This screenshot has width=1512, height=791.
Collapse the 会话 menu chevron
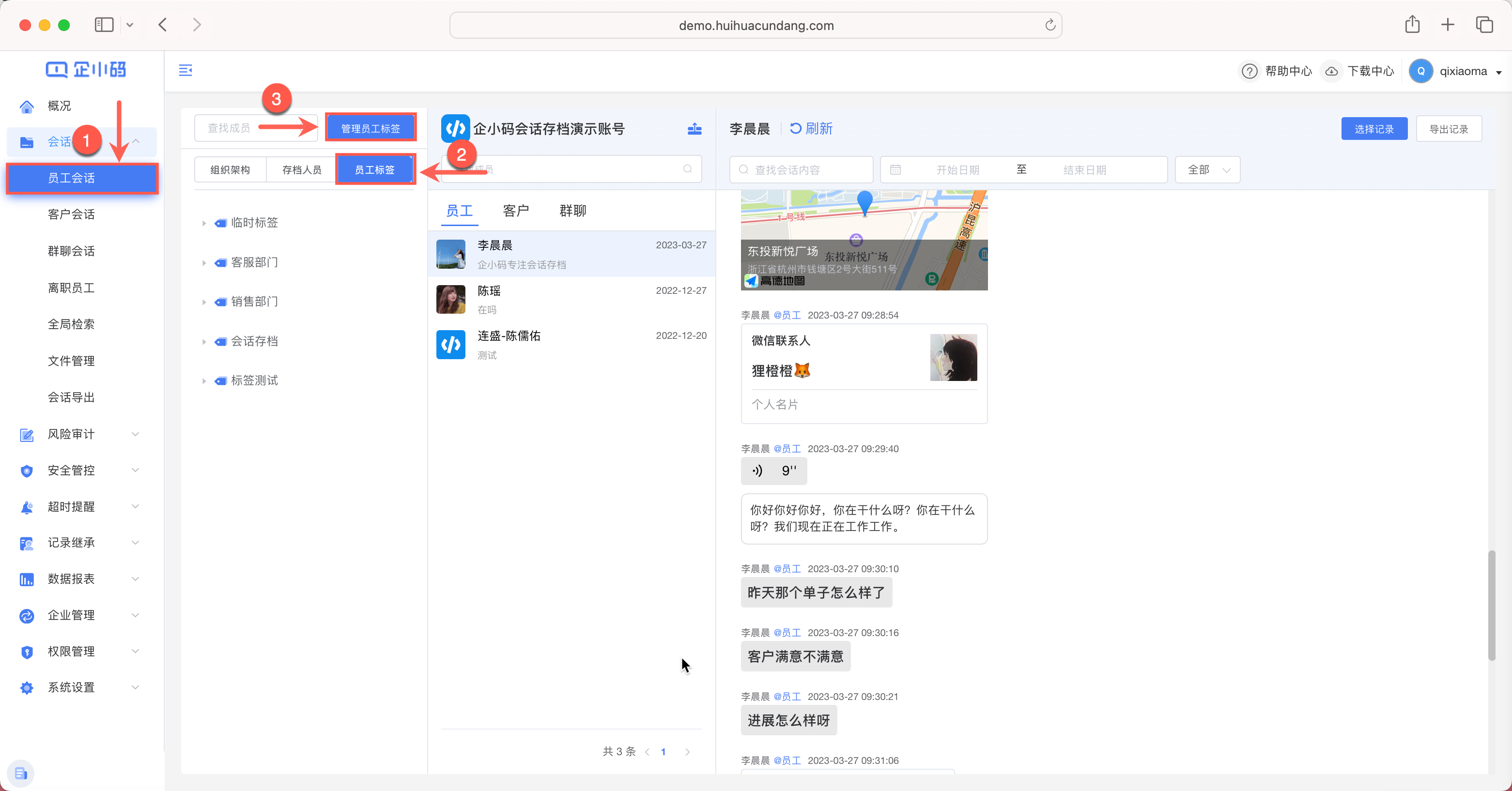(x=136, y=141)
